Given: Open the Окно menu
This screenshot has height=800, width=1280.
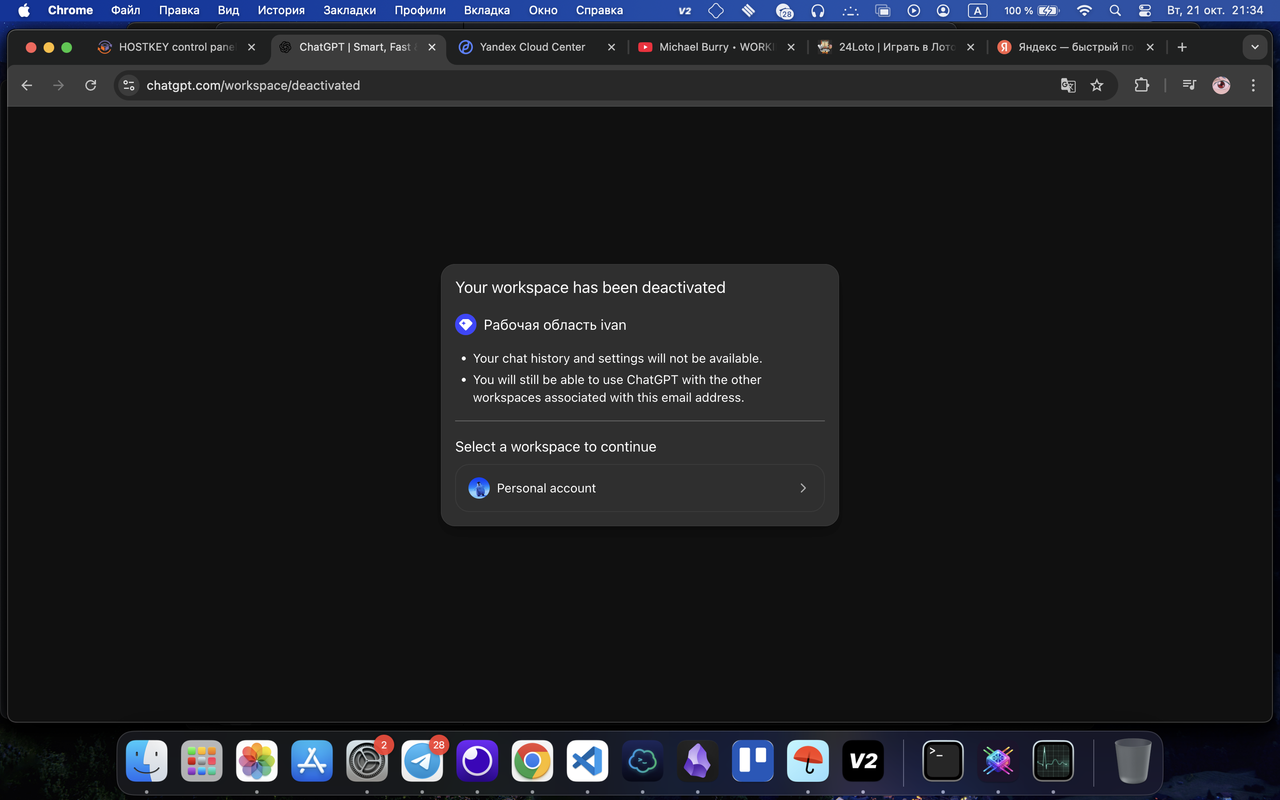Looking at the screenshot, I should (543, 10).
